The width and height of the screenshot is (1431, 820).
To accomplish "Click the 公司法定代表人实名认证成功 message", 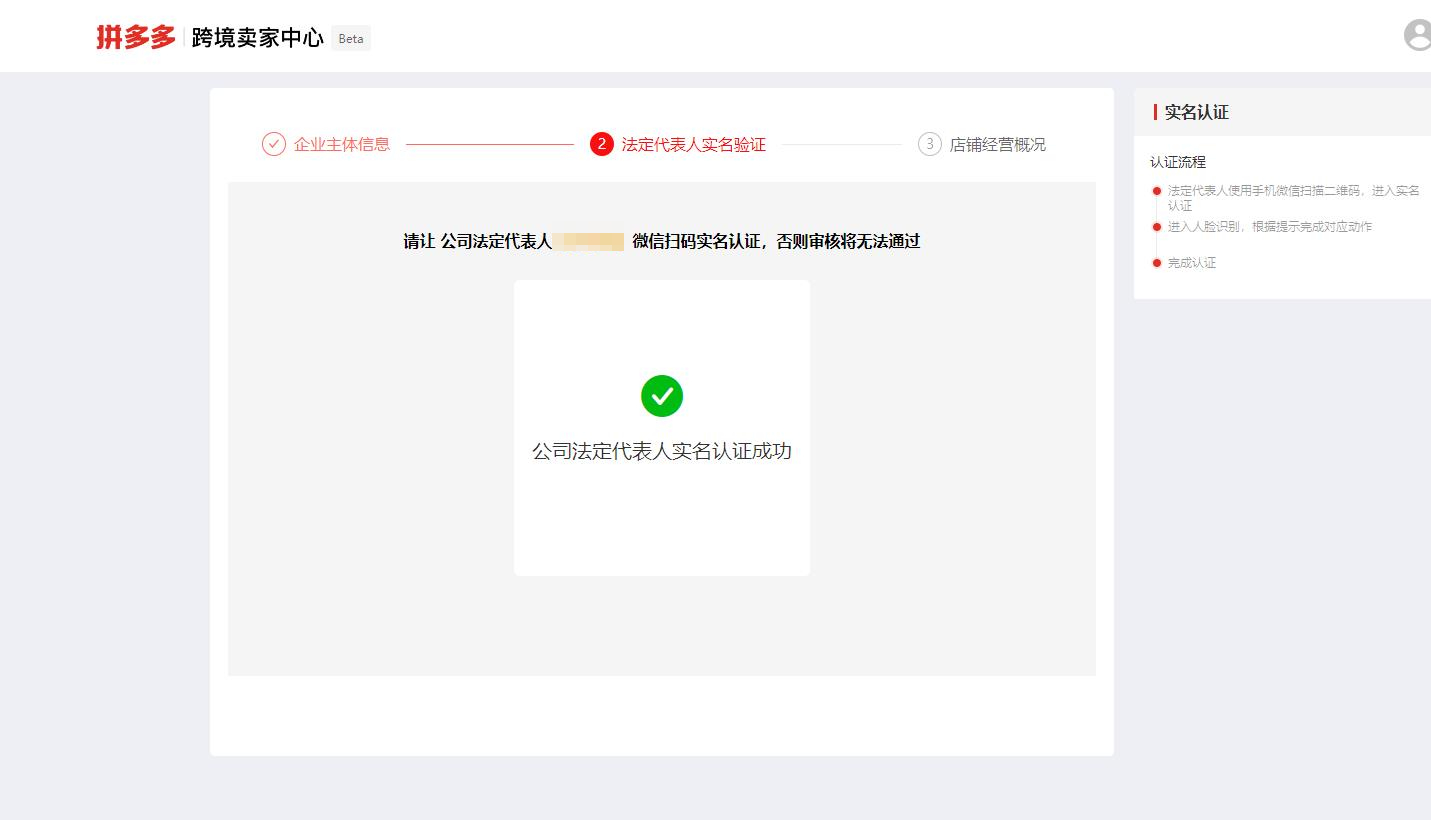I will tap(661, 451).
